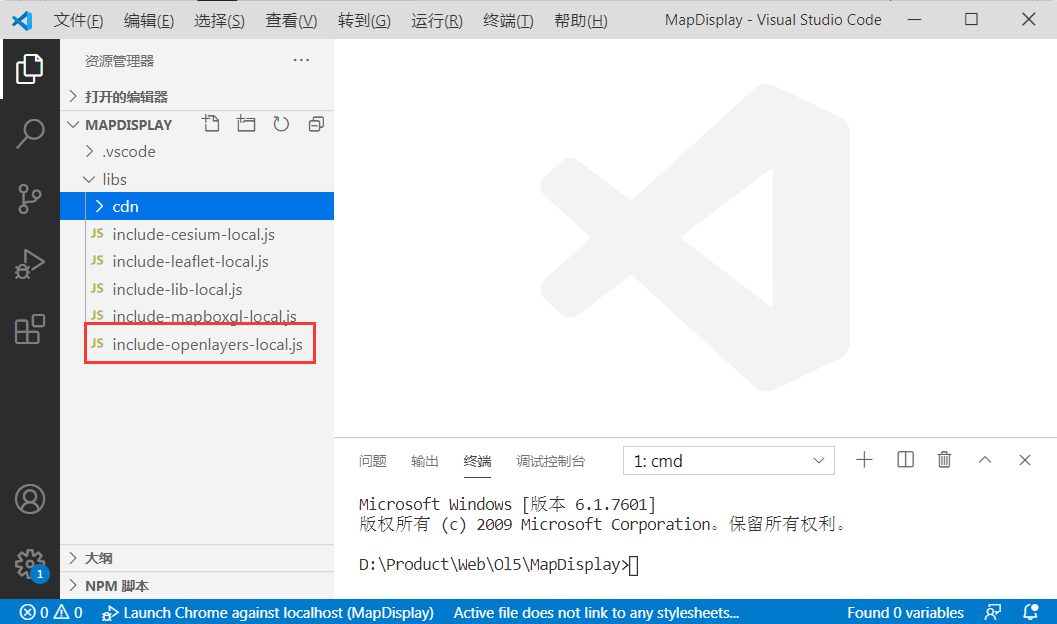Minimize the Visual Studio Code window
The width and height of the screenshot is (1057, 624).
click(914, 20)
